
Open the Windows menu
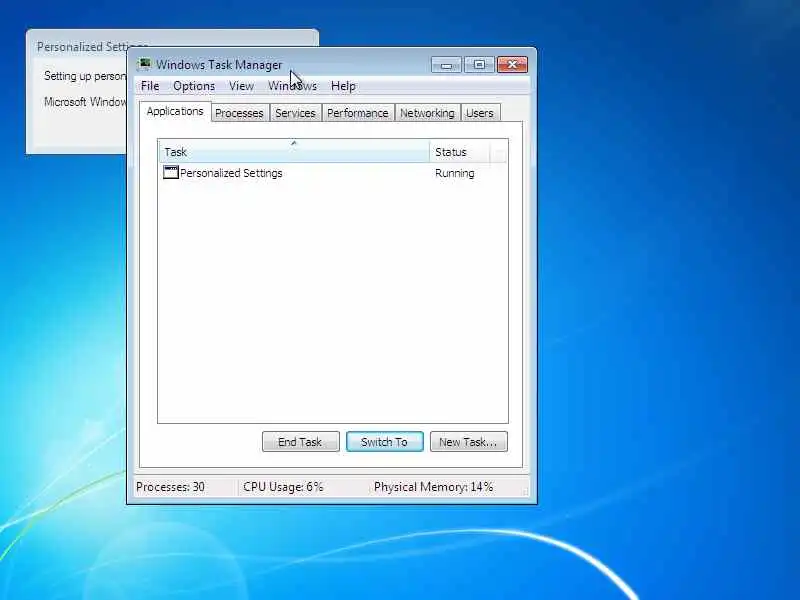click(292, 86)
